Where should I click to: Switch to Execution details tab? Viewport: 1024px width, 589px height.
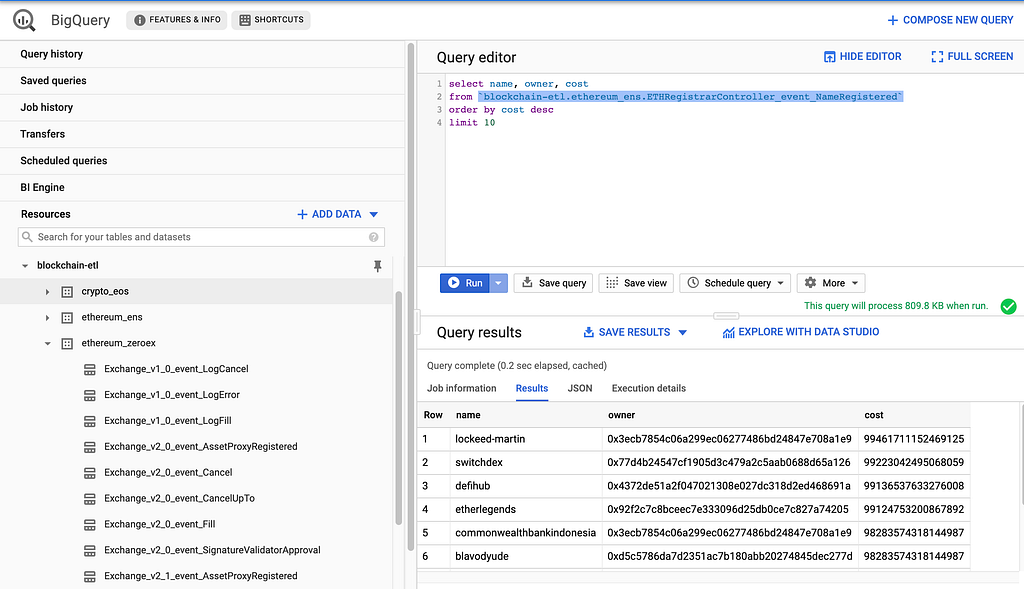click(x=648, y=389)
